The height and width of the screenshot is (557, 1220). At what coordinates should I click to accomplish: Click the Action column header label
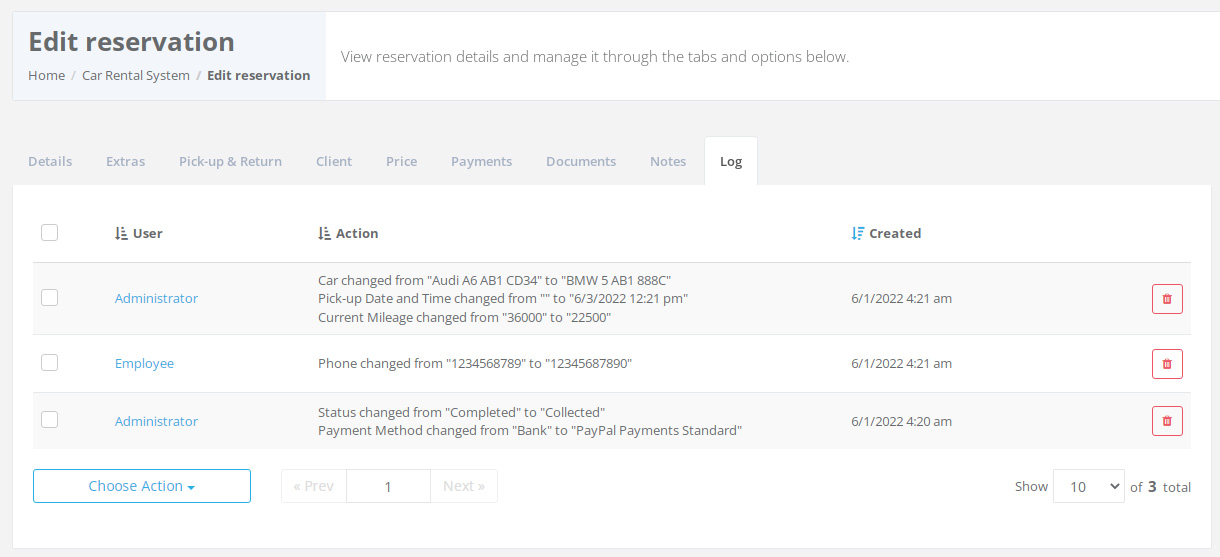pyautogui.click(x=357, y=233)
